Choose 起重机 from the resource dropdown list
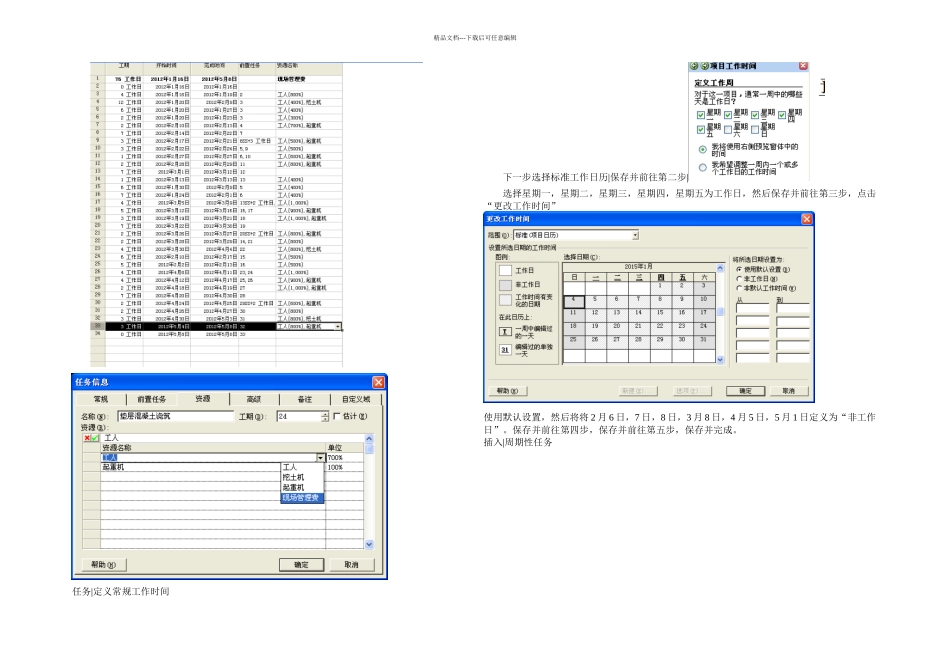 coord(302,487)
